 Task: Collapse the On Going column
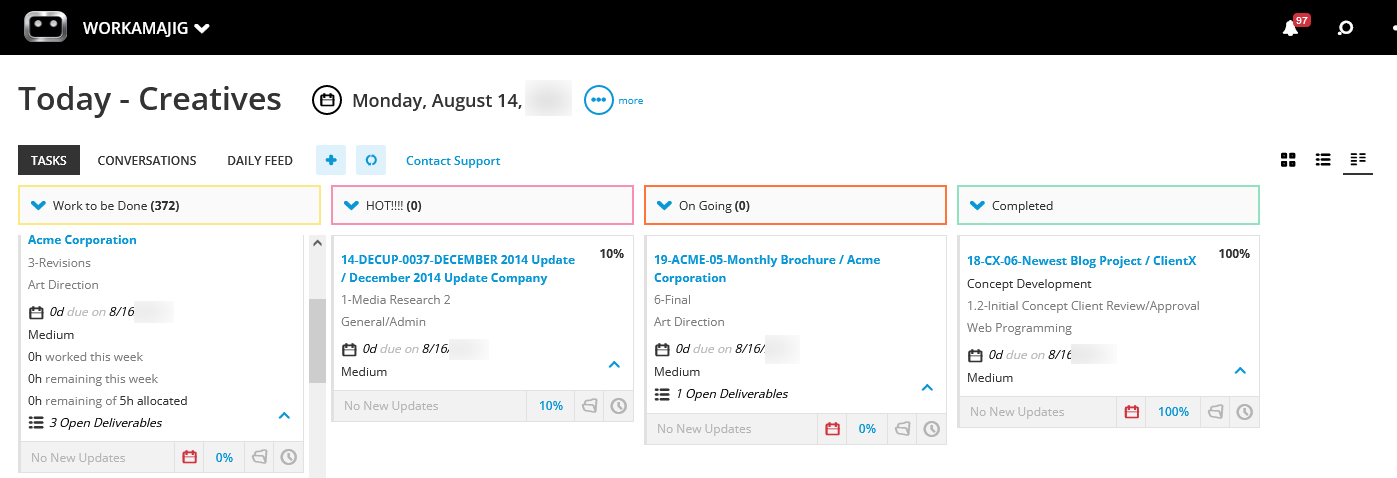pos(665,206)
